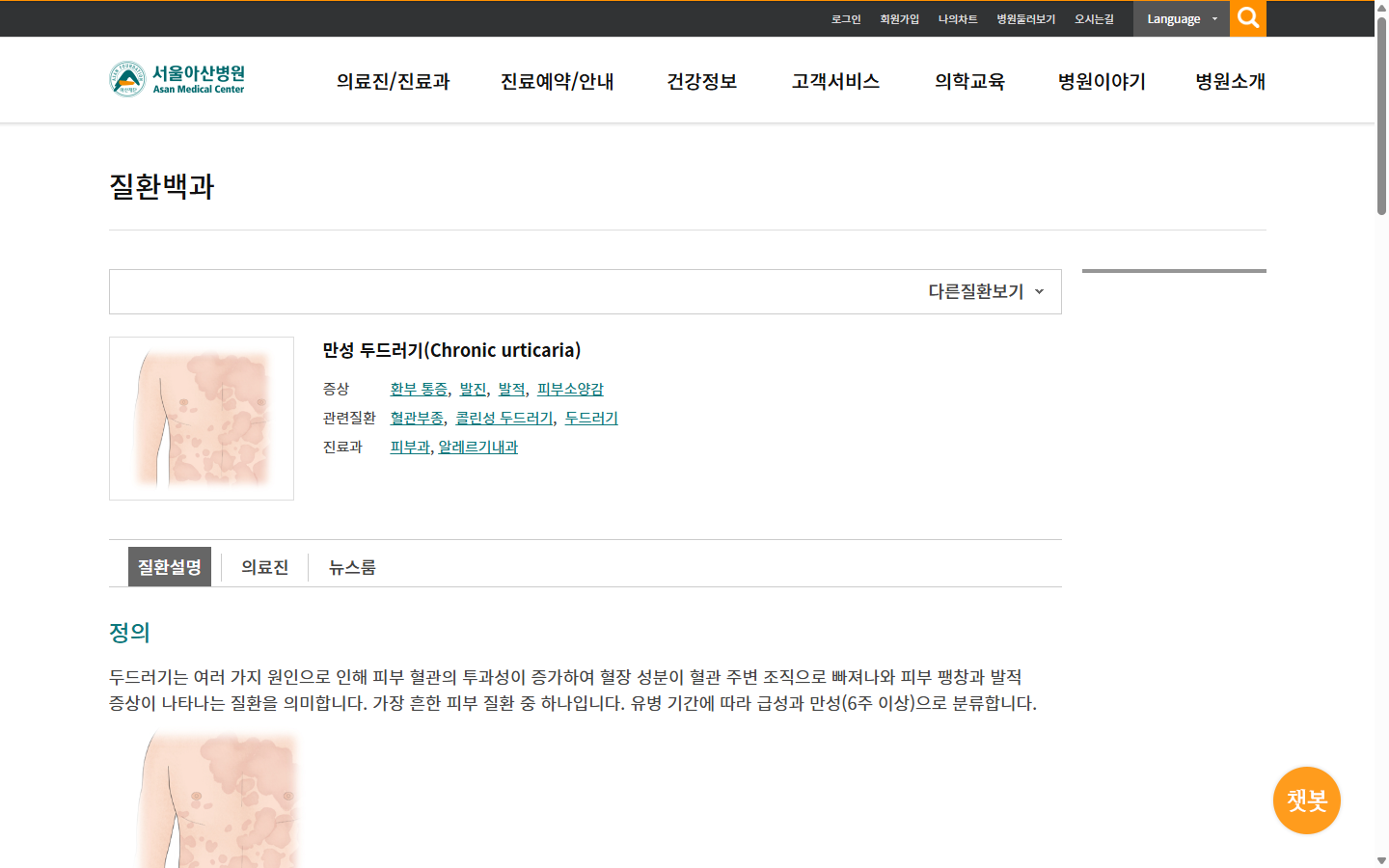Click the page's vertical scrollbar thumb
1389x868 pixels.
pyautogui.click(x=1381, y=116)
